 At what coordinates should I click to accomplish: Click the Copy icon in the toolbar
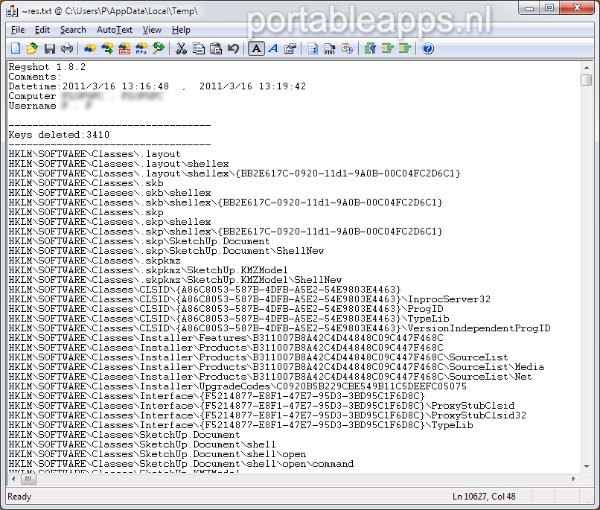coord(198,48)
